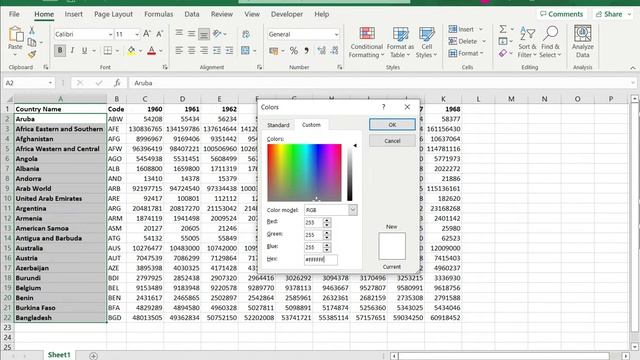The height and width of the screenshot is (360, 640).
Task: Open Find & Select menu
Action: pyautogui.click(x=550, y=43)
